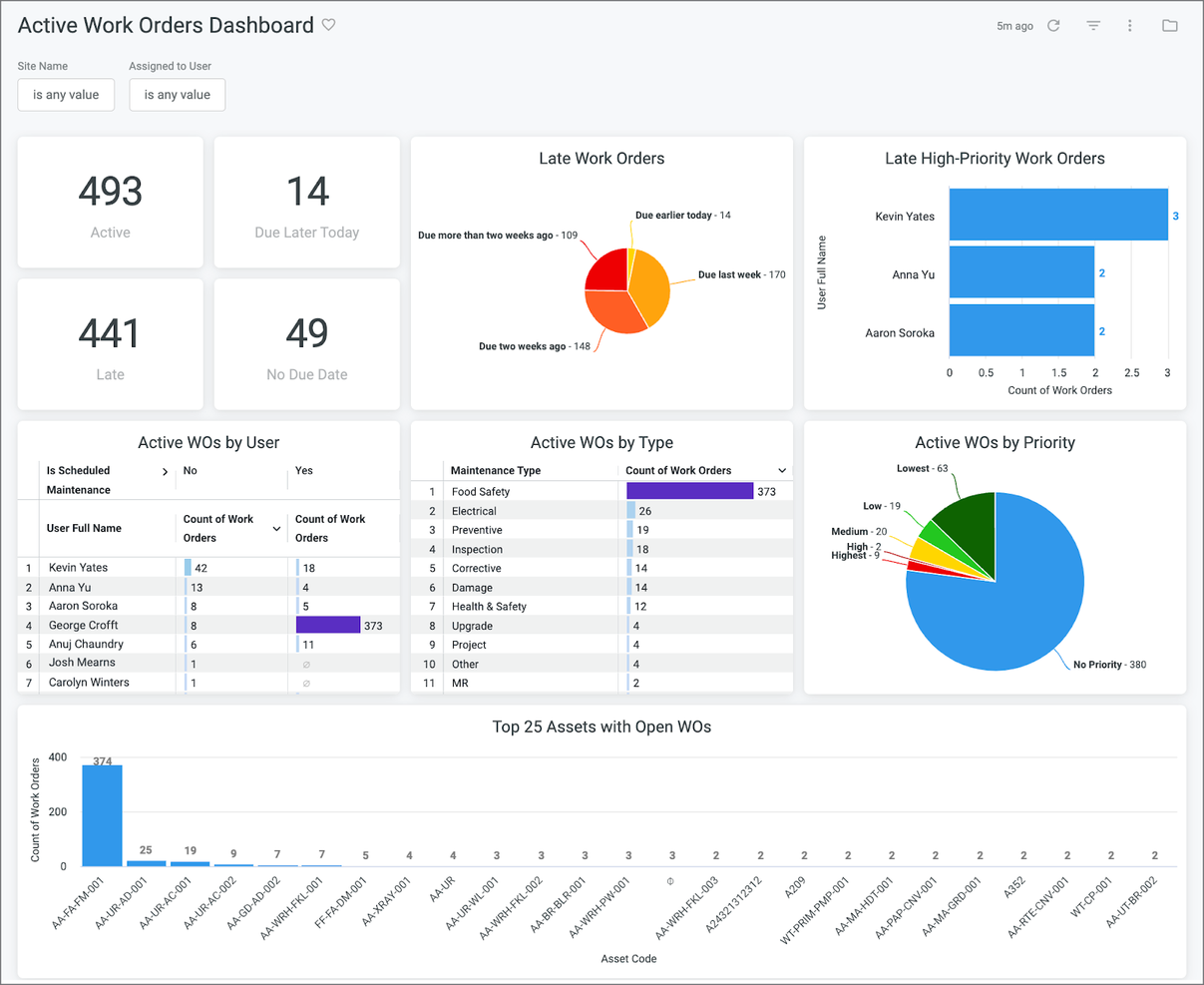The height and width of the screenshot is (985, 1204).
Task: Open the folder icon in header
Action: [x=1170, y=26]
